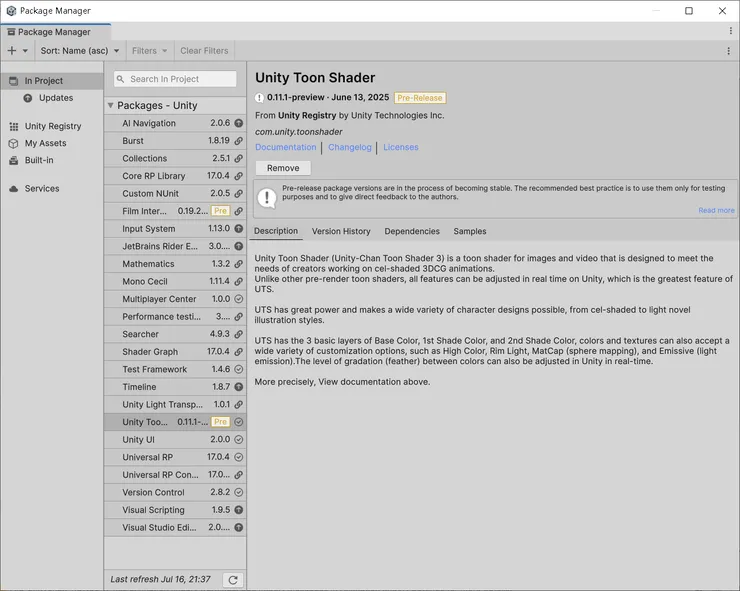The height and width of the screenshot is (591, 740).
Task: Collapse the Packages - Unity group
Action: pos(110,105)
